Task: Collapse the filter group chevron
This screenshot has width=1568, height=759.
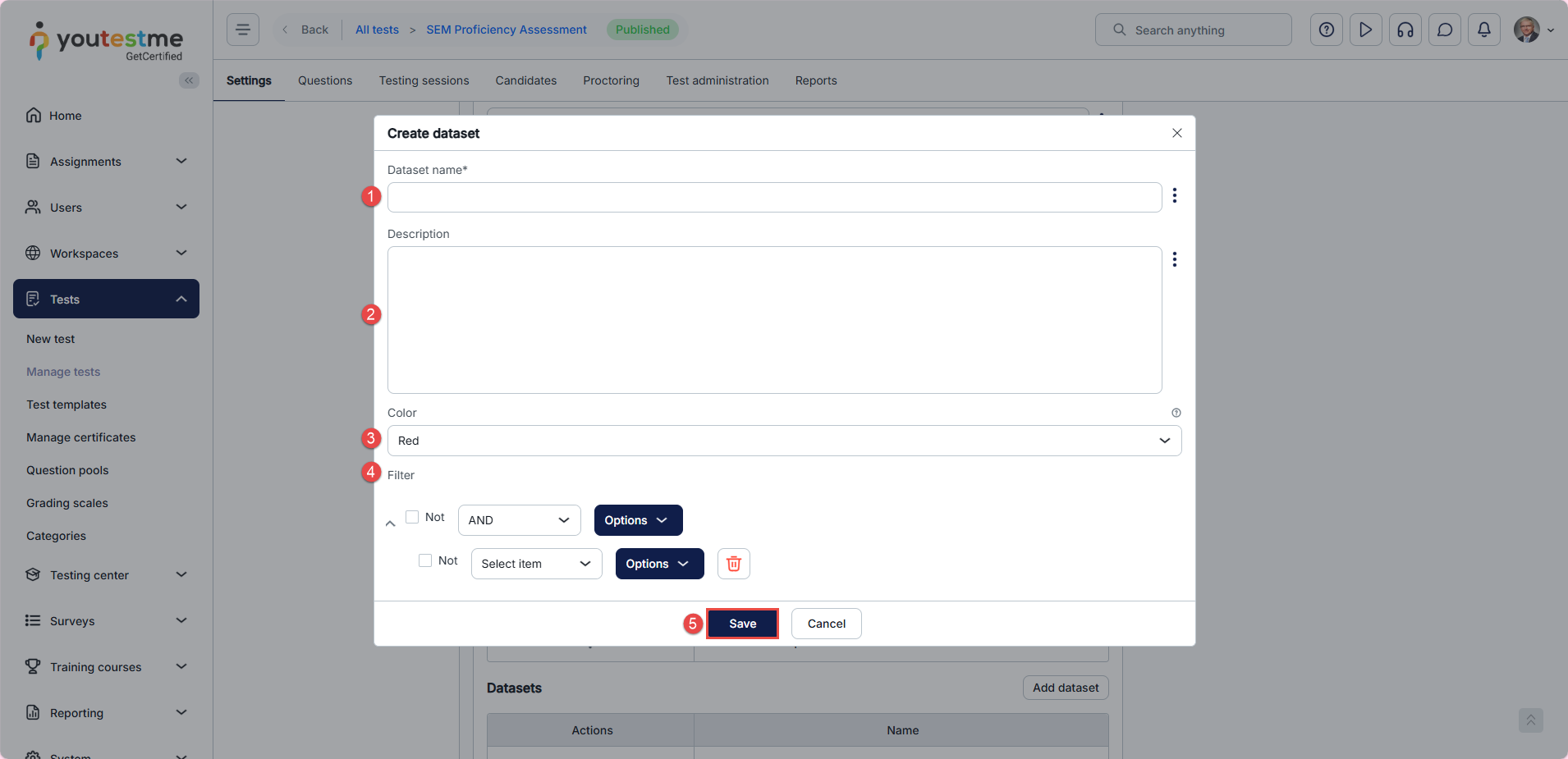Action: click(x=391, y=524)
